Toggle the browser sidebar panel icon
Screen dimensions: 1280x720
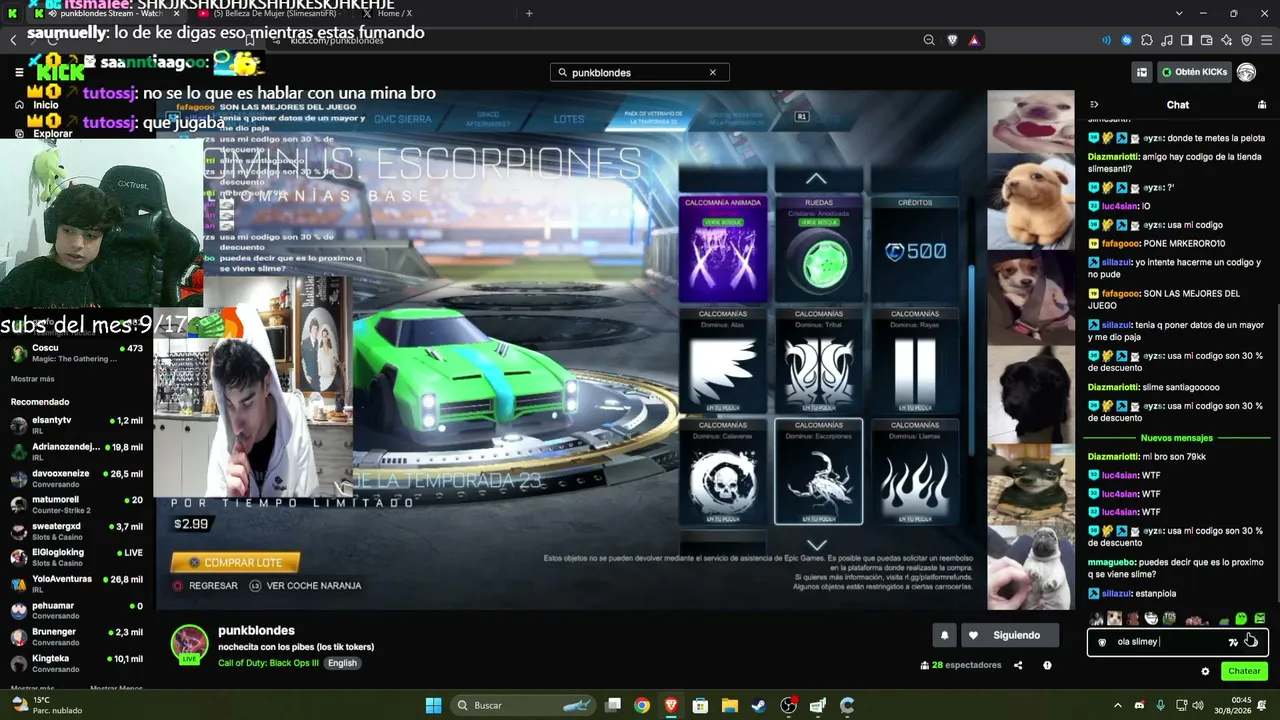click(x=1186, y=40)
